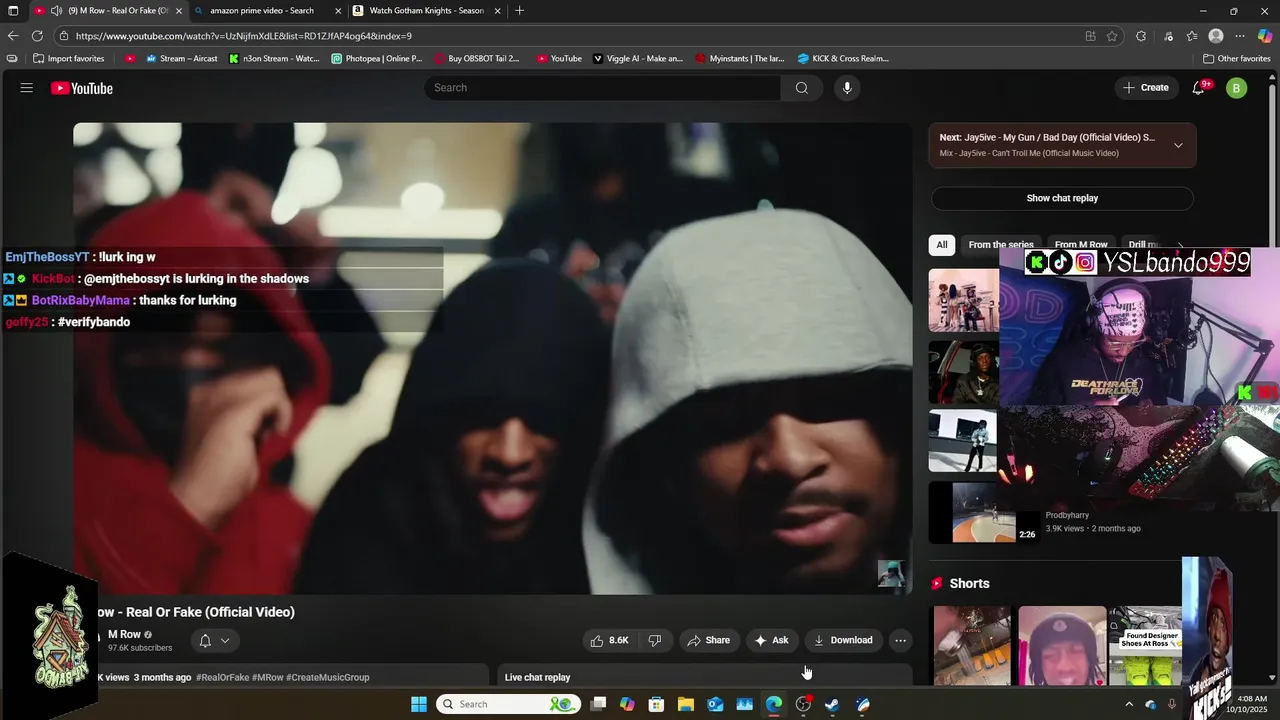The height and width of the screenshot is (720, 1280).
Task: Open the Other favorites folder
Action: pos(1236,58)
